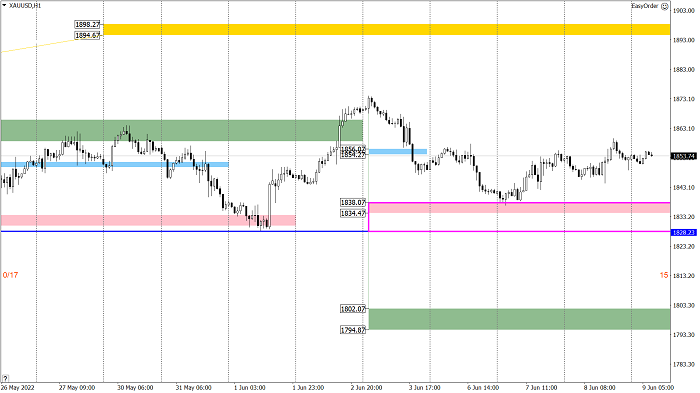Click 1863.10 on the price scale
This screenshot has height=393, width=700.
pos(684,129)
